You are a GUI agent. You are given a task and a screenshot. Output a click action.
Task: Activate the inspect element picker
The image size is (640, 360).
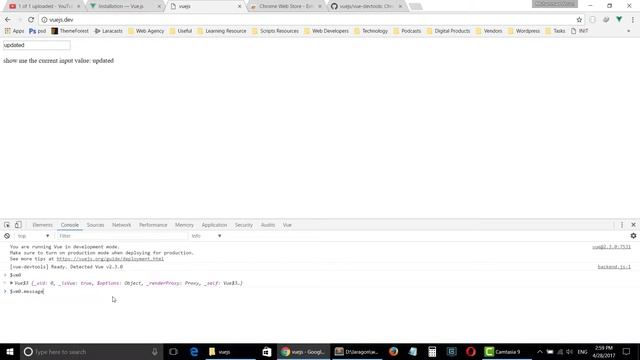(x=7, y=225)
